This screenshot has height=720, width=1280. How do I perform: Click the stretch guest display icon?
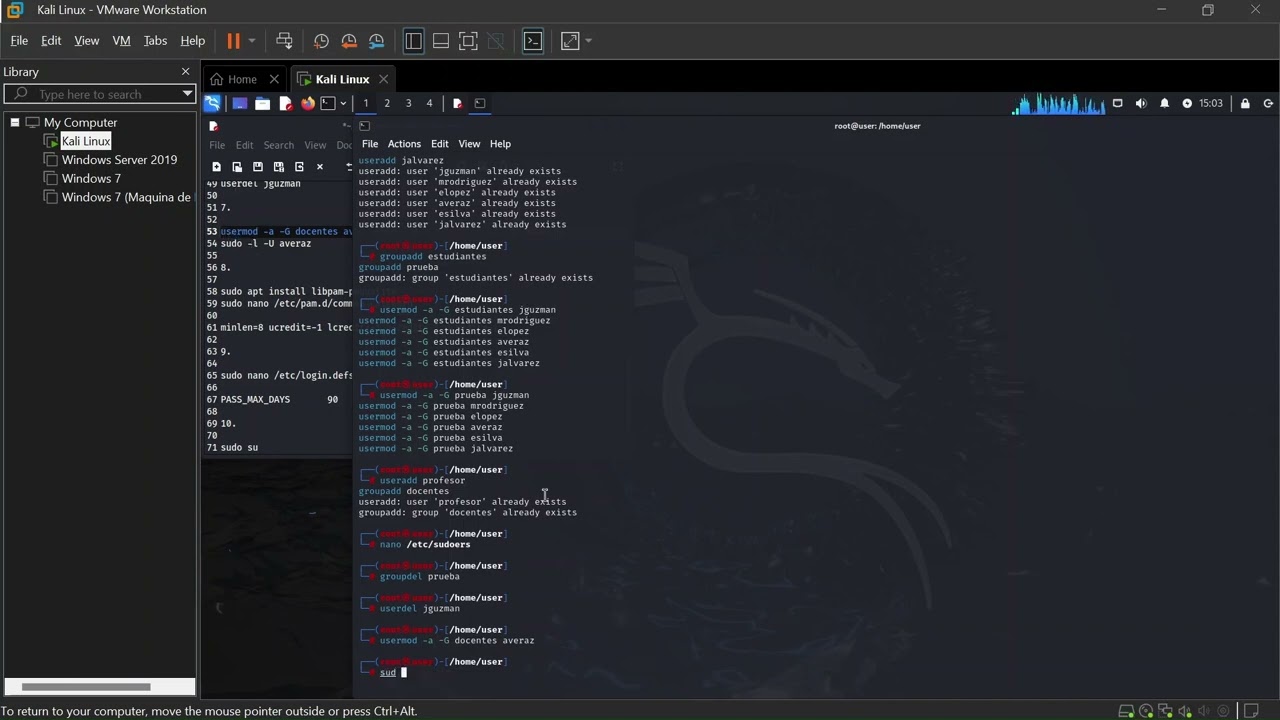coord(570,41)
